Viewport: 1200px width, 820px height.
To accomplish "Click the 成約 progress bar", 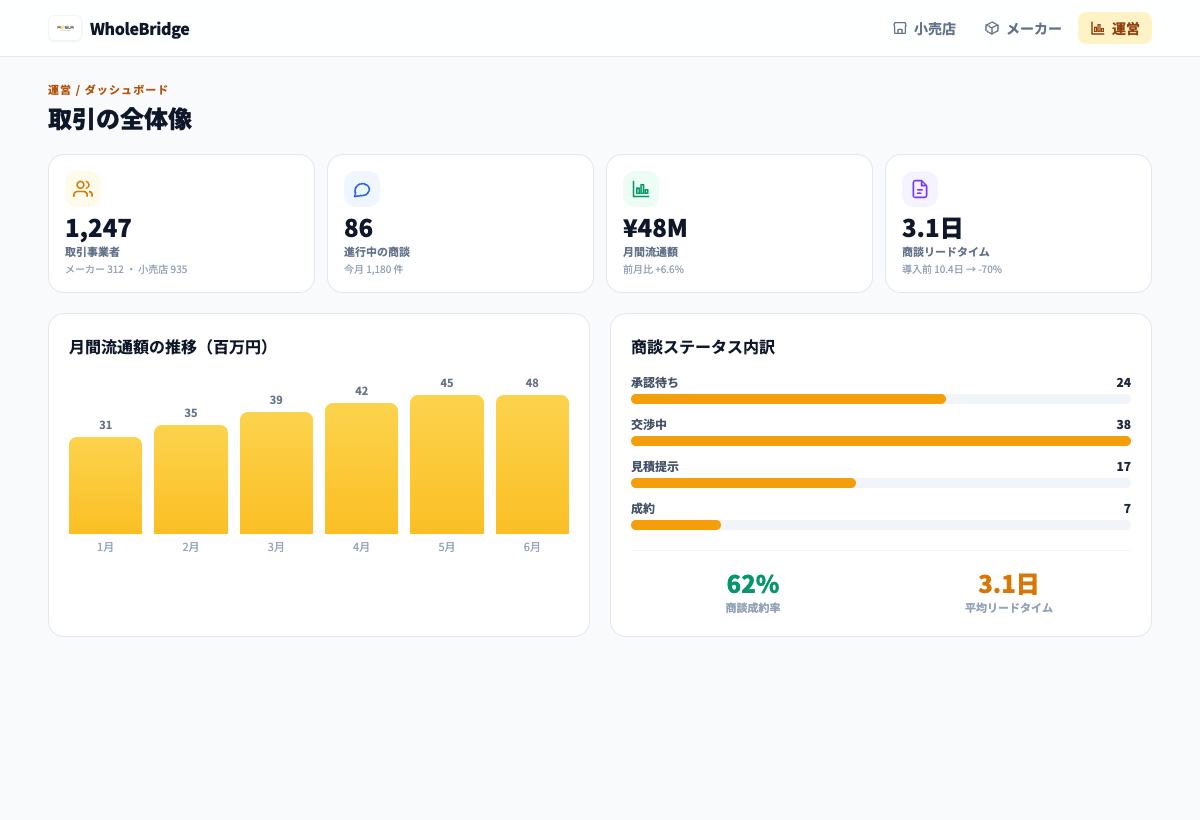I will click(x=881, y=525).
